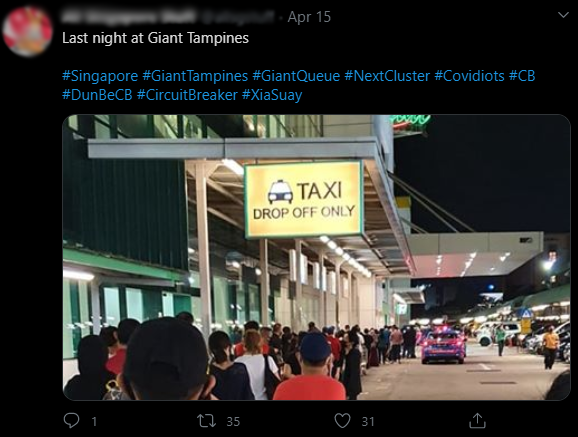Visit the #Covidiots hashtag

pos(469,76)
